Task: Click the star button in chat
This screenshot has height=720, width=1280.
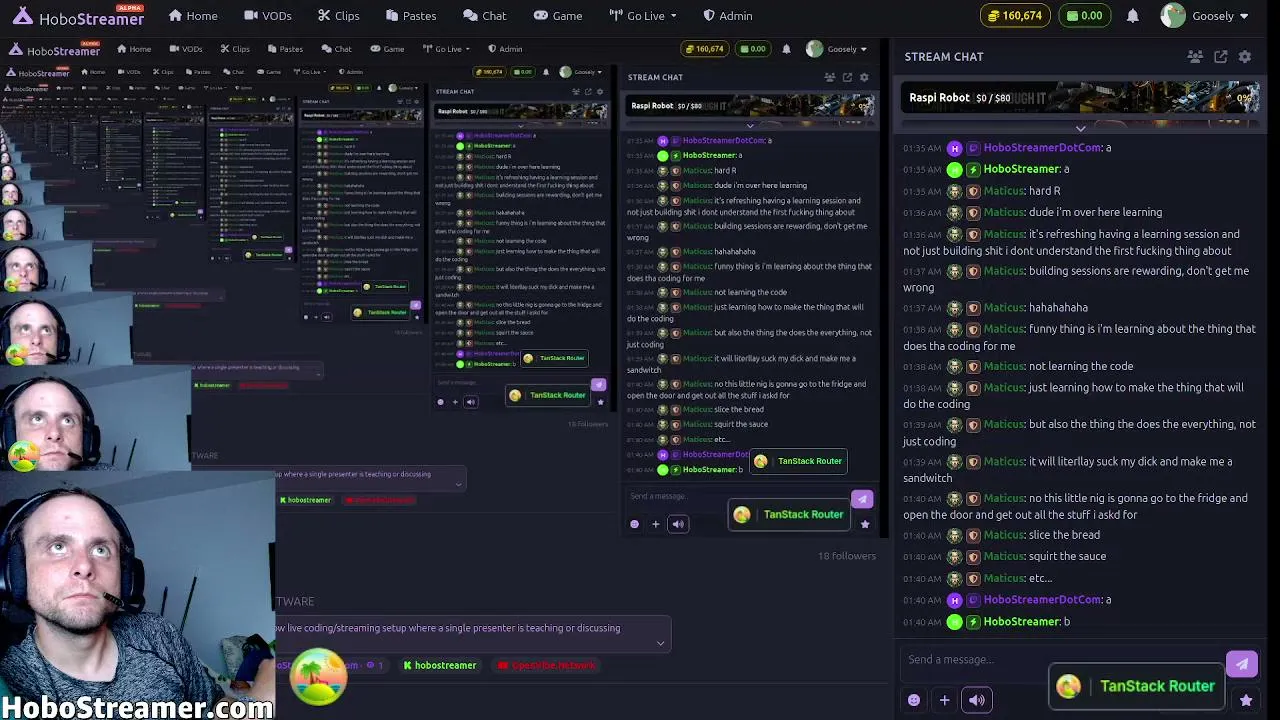Action: (x=1246, y=700)
